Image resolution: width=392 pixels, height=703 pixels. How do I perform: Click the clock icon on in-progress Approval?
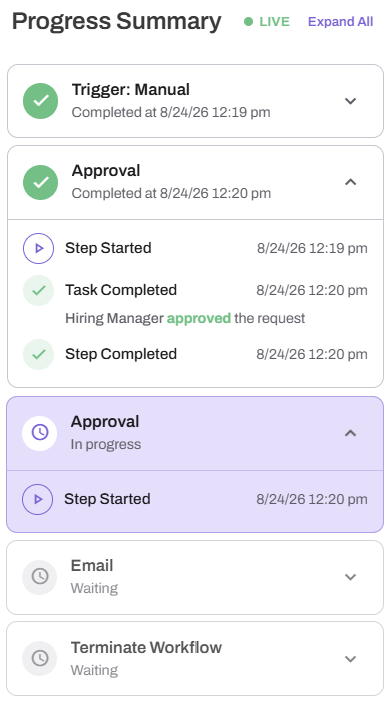[x=39, y=433]
